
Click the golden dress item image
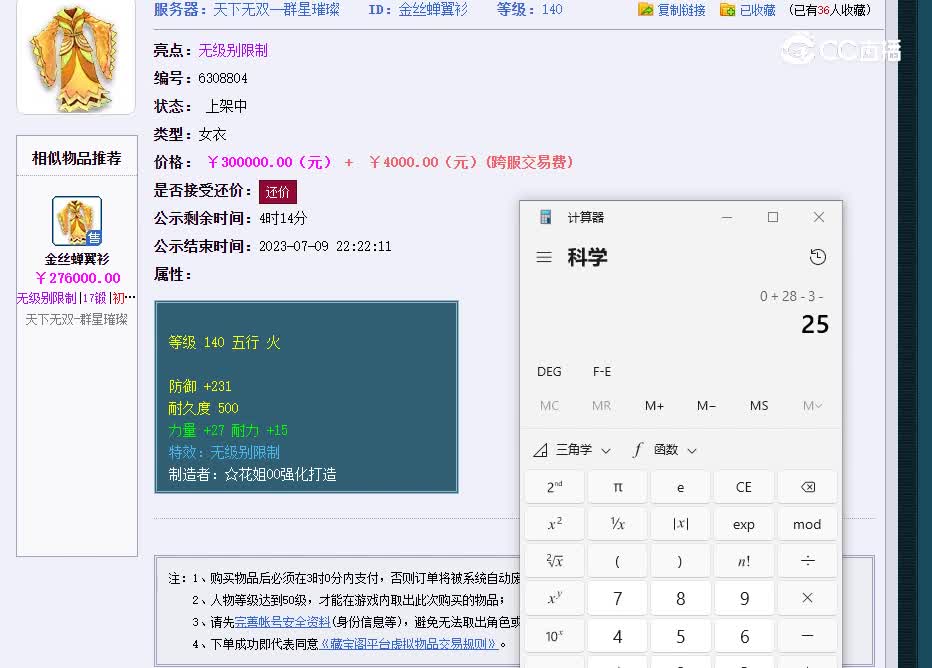coord(76,57)
